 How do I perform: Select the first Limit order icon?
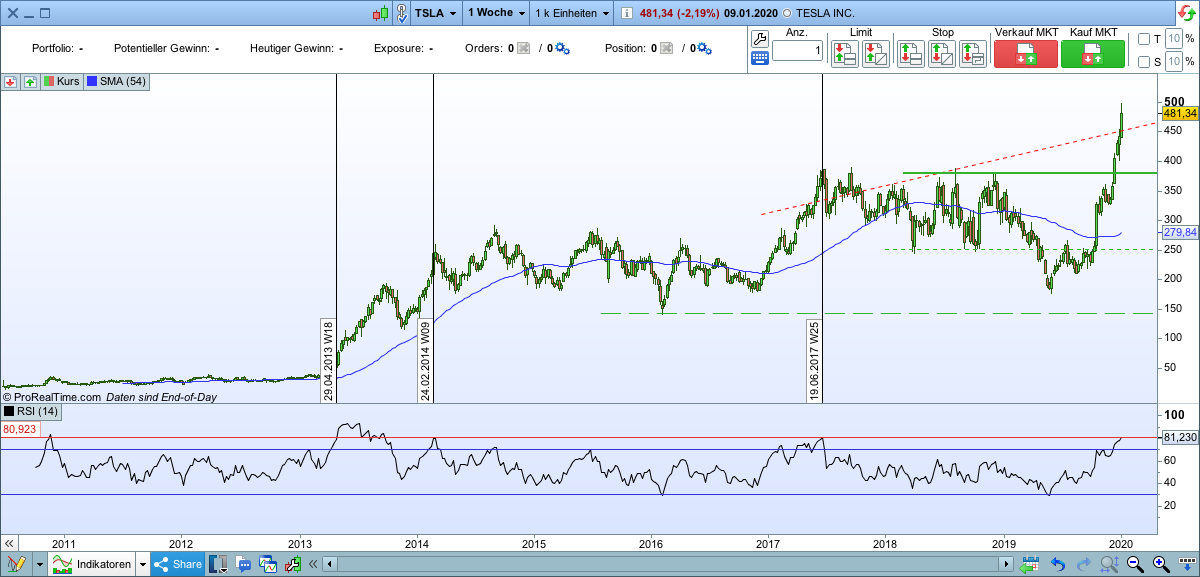(x=843, y=53)
